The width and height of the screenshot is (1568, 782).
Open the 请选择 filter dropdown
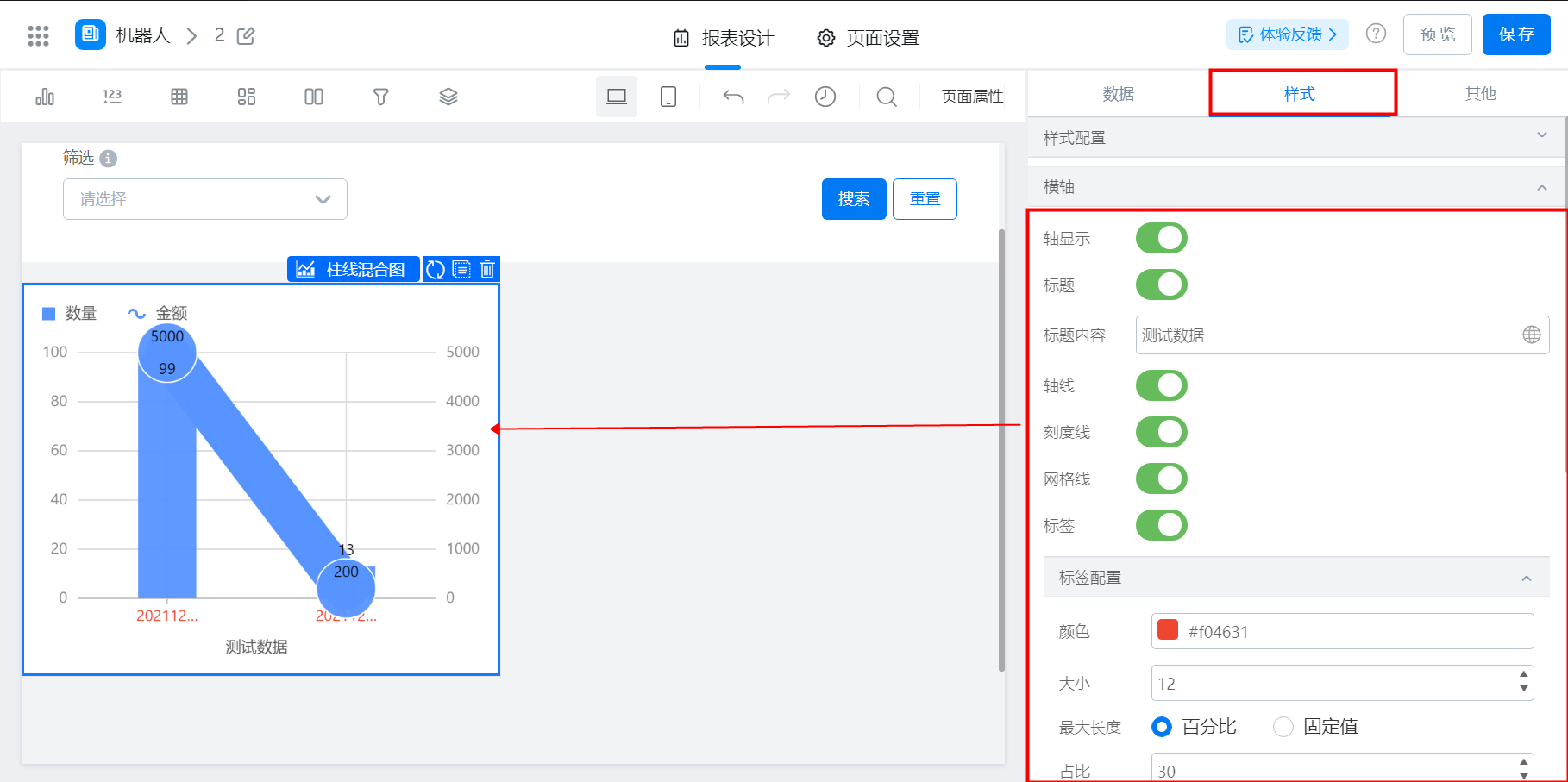coord(205,199)
